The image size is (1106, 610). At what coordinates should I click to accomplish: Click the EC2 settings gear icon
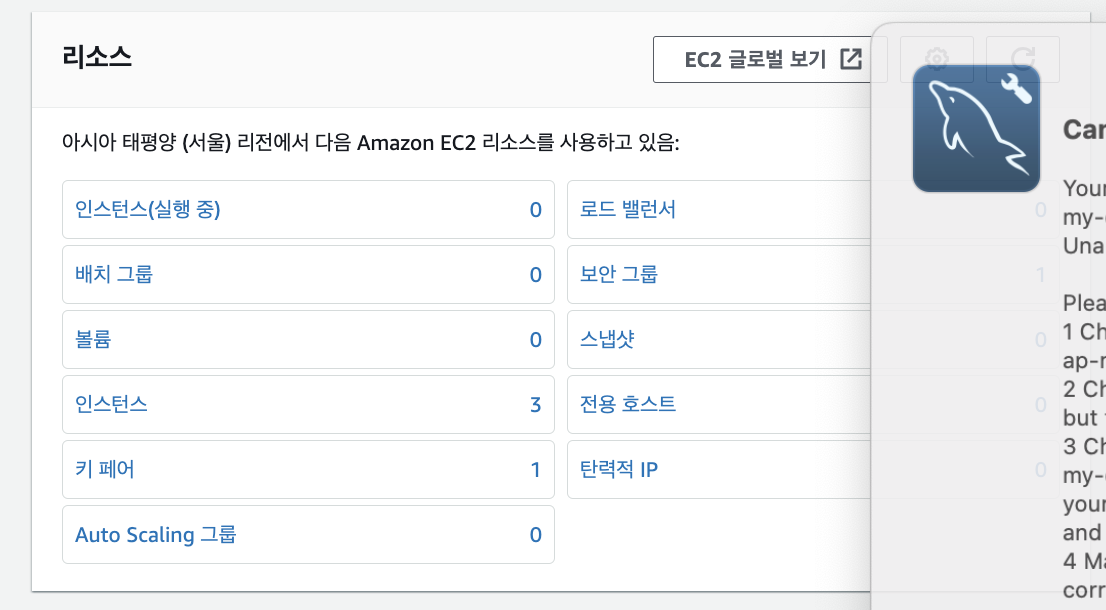pos(936,58)
